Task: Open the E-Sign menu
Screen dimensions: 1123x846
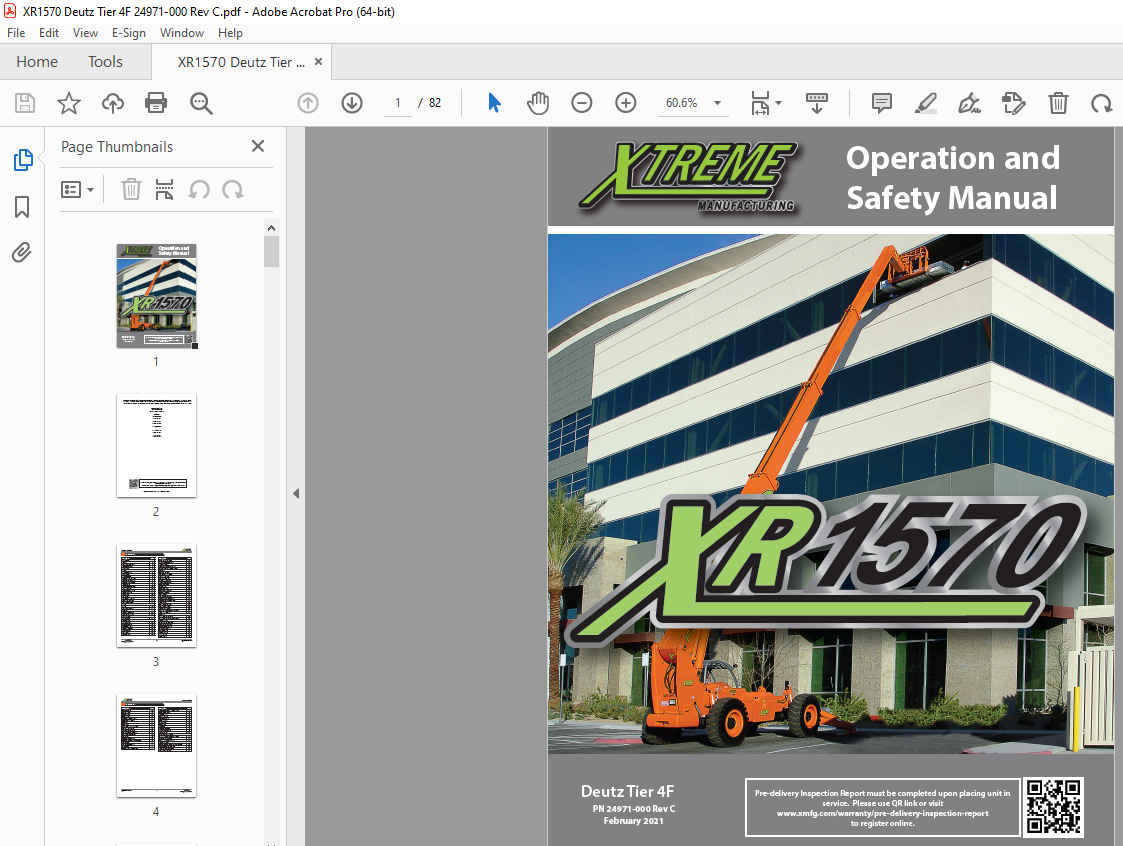Action: pos(129,33)
